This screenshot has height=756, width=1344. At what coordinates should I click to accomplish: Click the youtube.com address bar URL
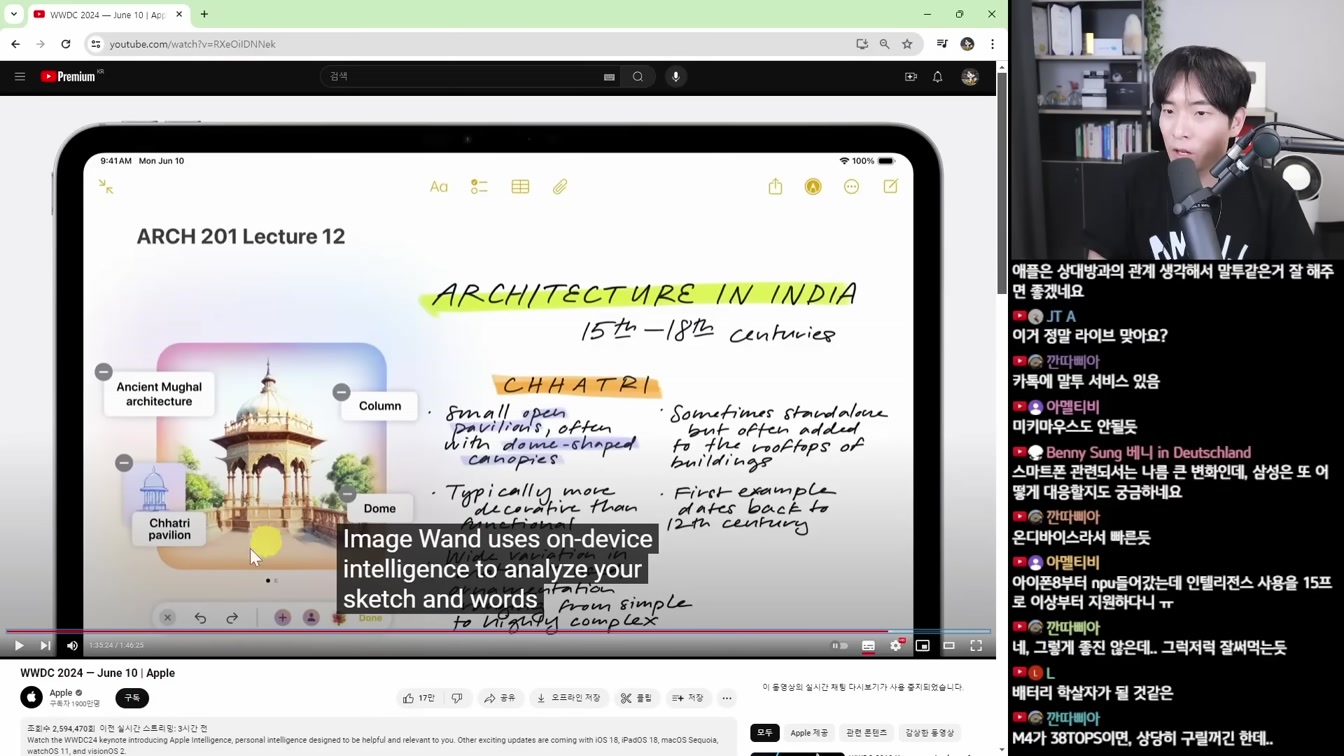point(193,44)
